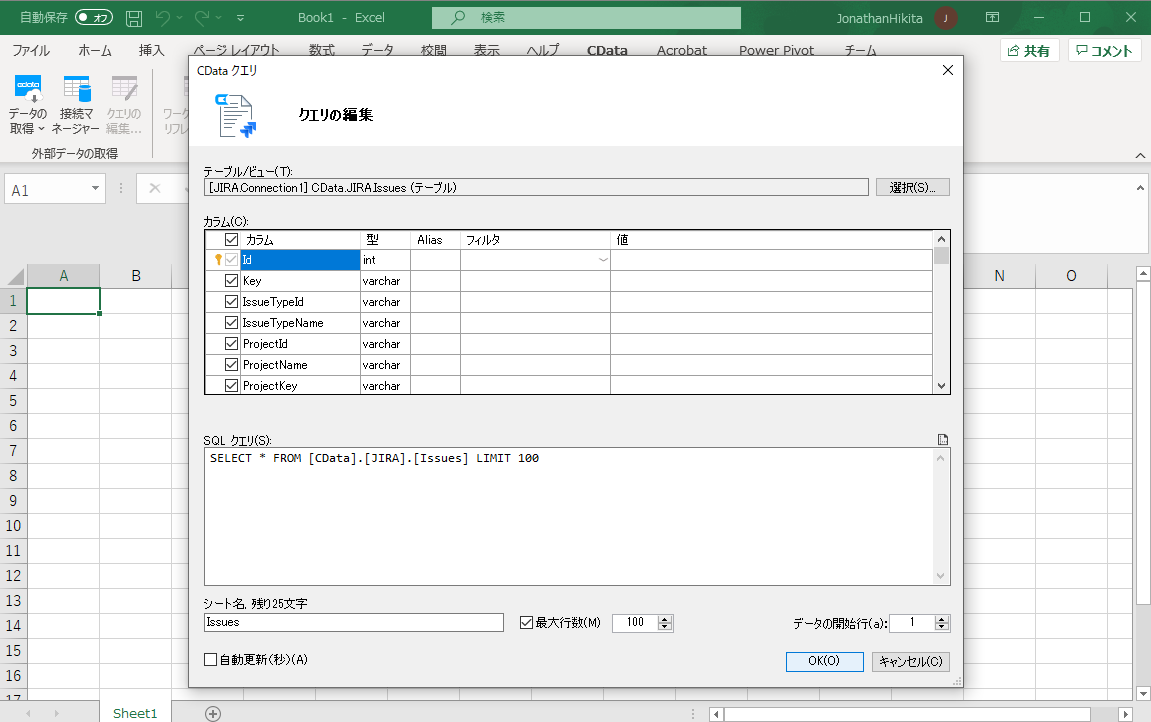Toggle the 自動保存 autosave switch
The image size is (1151, 722).
(94, 17)
